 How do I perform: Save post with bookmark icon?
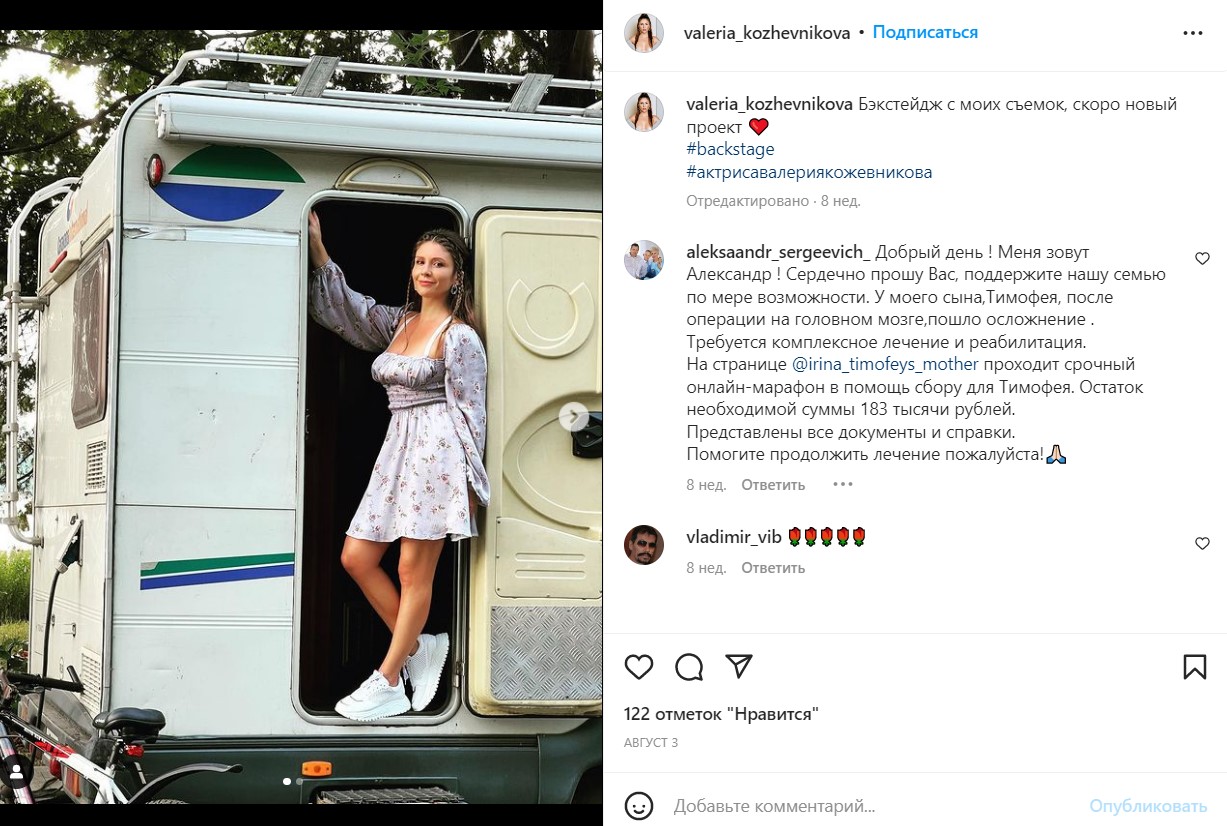pos(1194,667)
